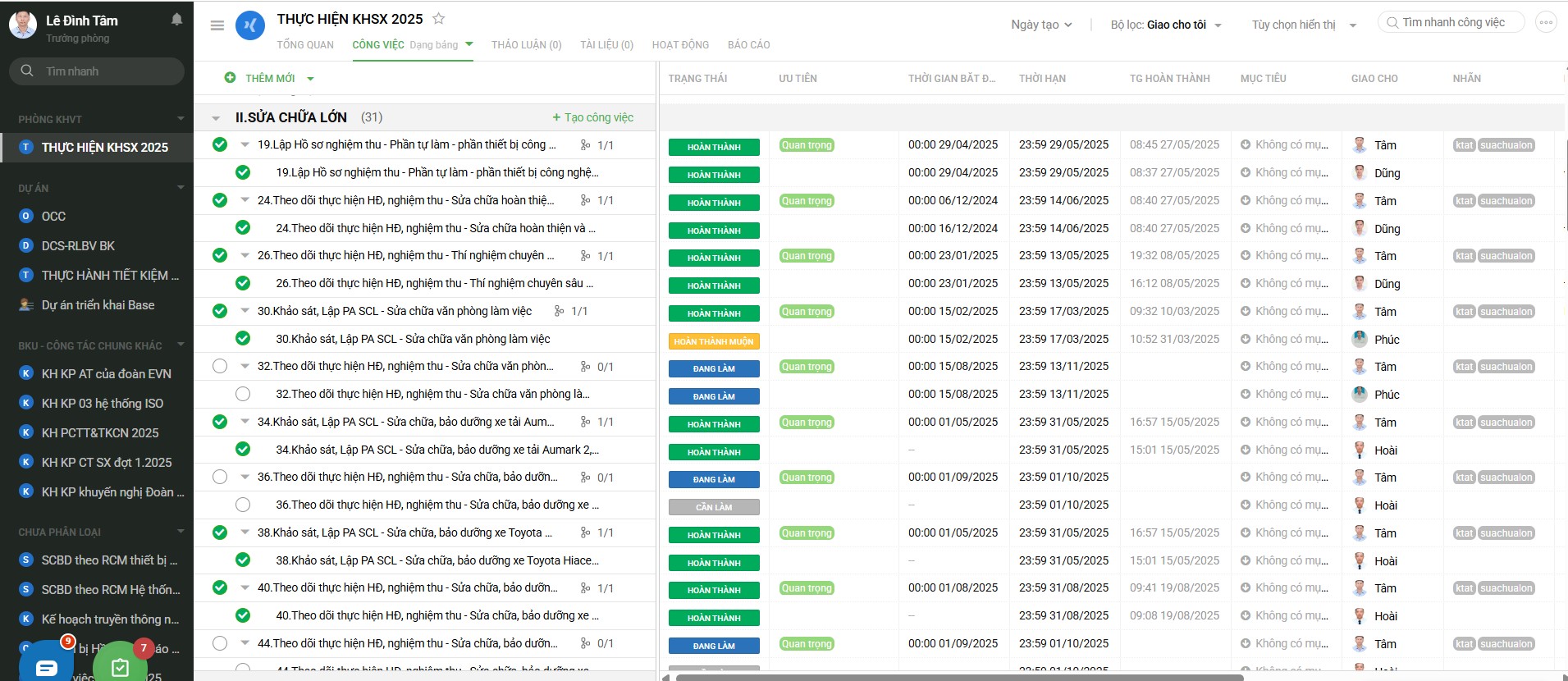Image resolution: width=1568 pixels, height=681 pixels.
Task: Open the more options ellipsis button
Action: (1546, 22)
